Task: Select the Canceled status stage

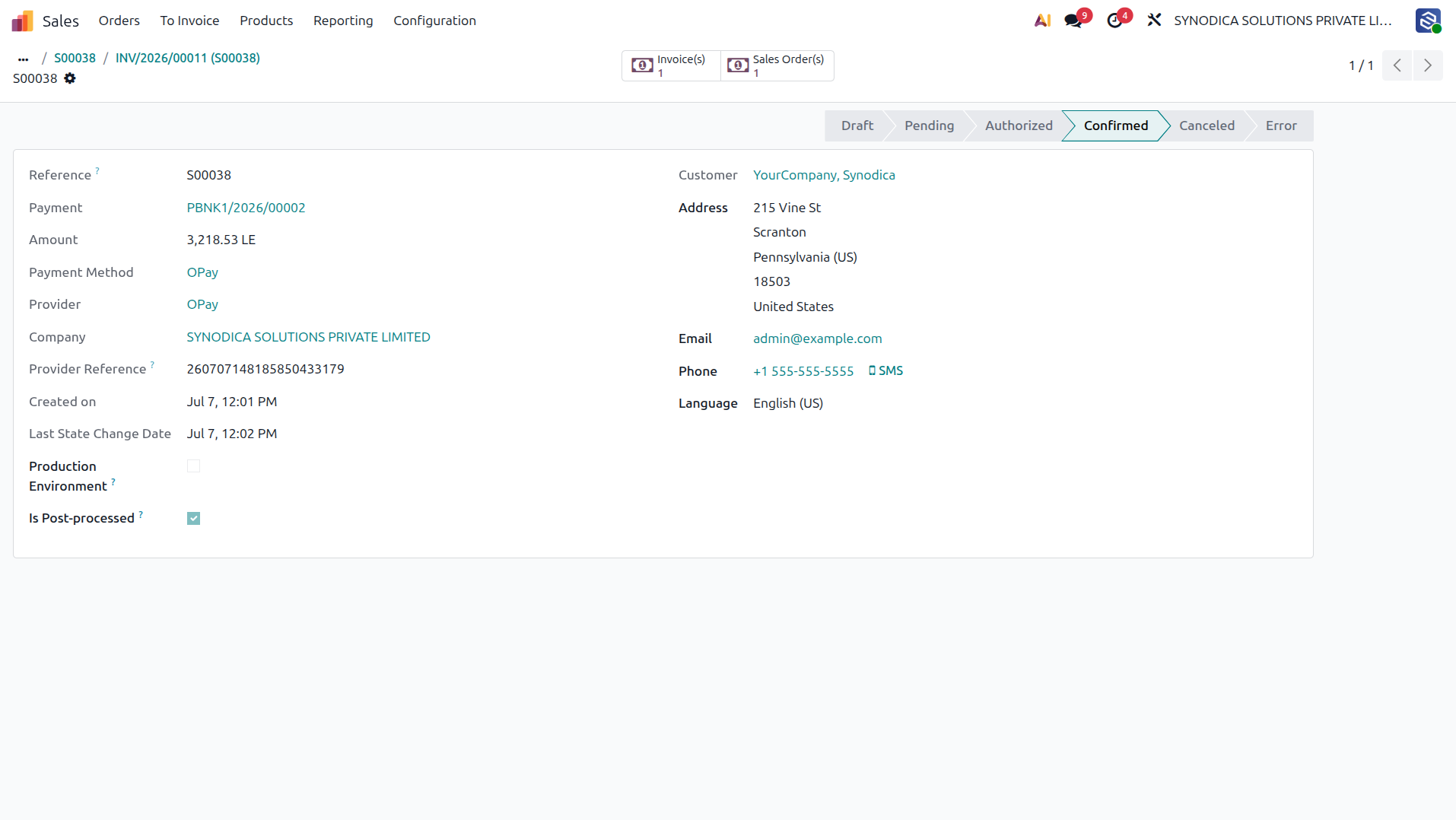Action: pyautogui.click(x=1206, y=126)
